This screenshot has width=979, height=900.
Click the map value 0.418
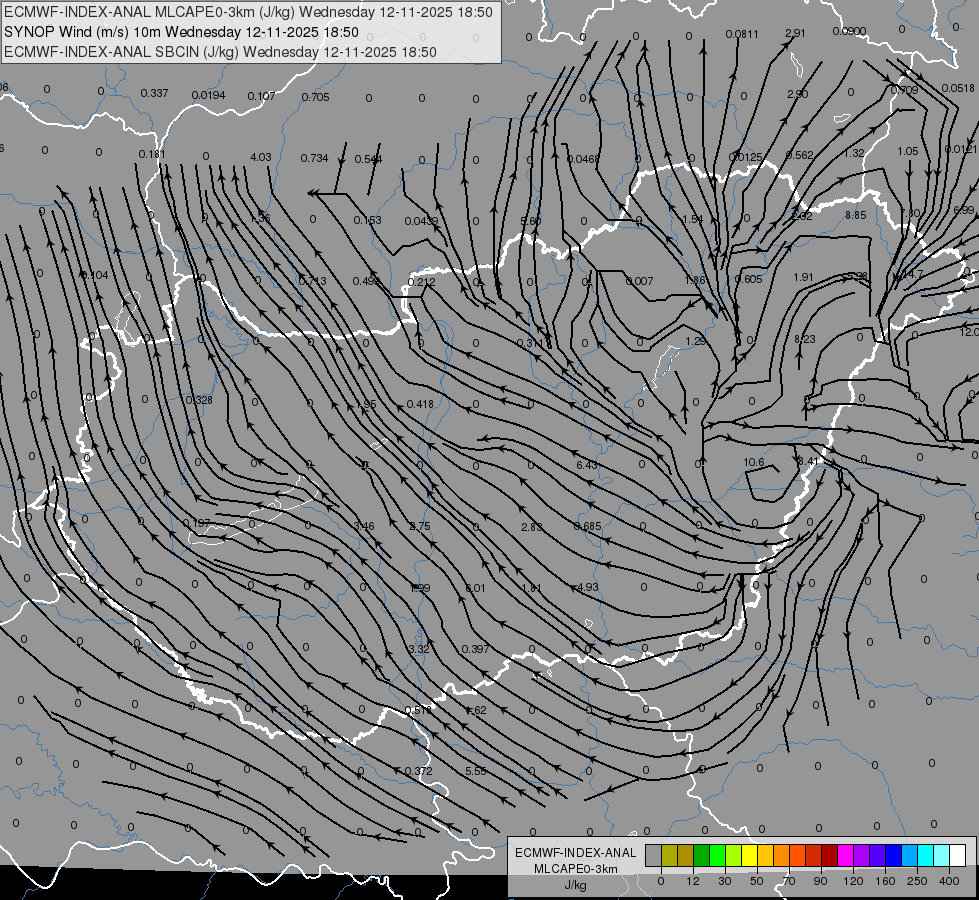(x=420, y=404)
